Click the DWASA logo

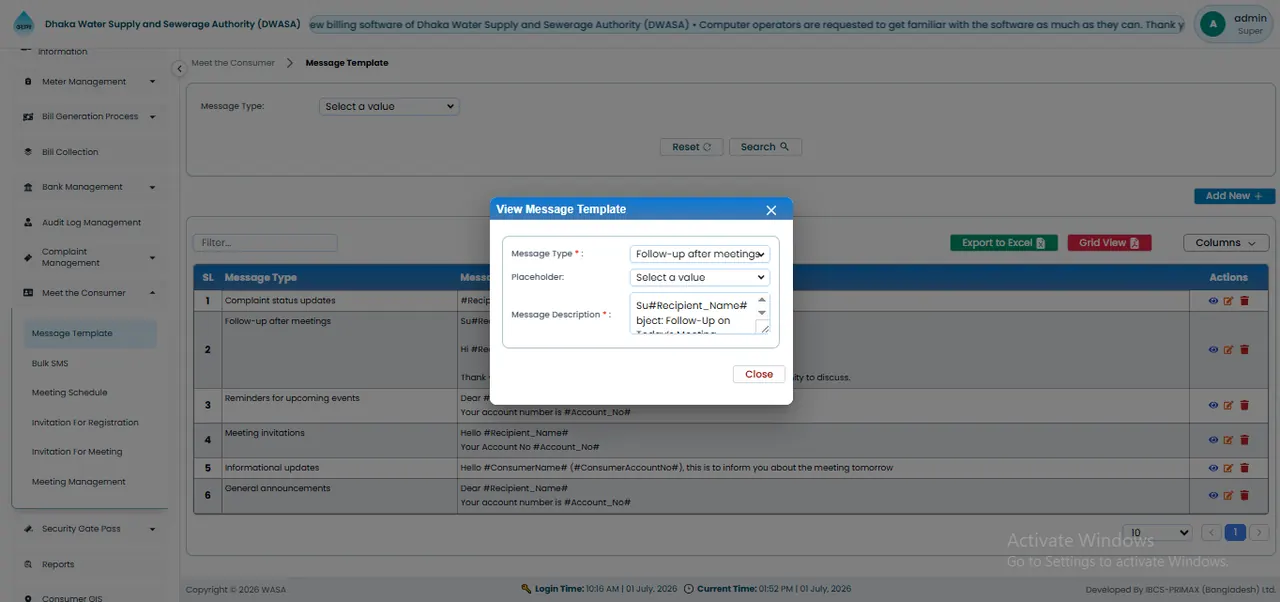coord(23,24)
